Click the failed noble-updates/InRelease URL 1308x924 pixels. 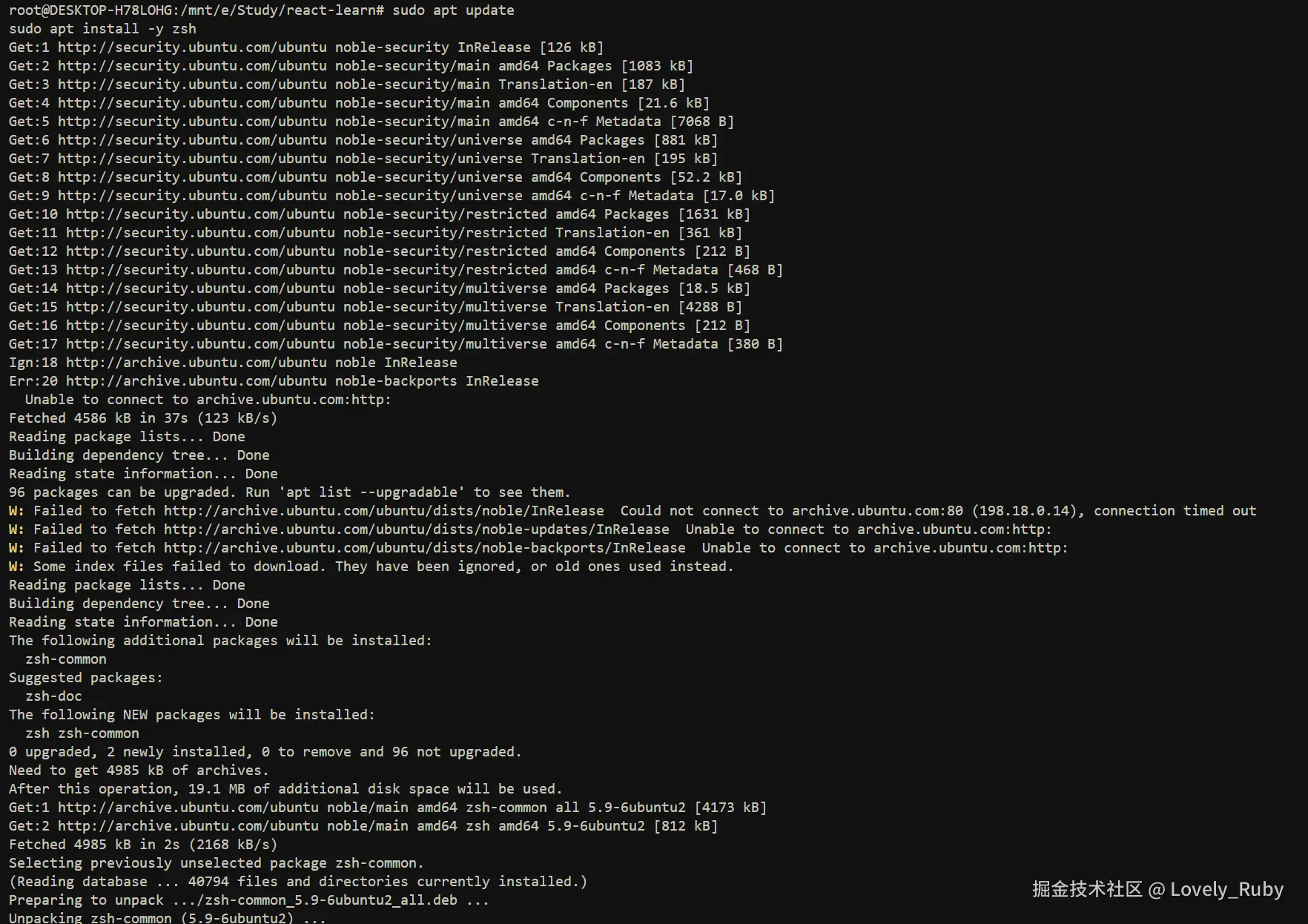[416, 529]
